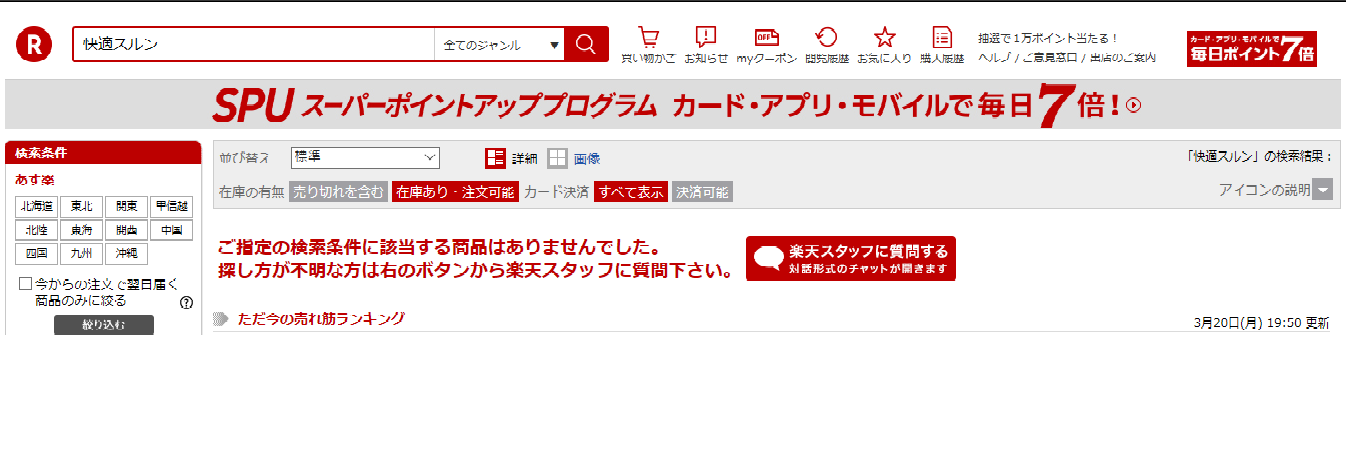Click 画像 view link

point(587,158)
